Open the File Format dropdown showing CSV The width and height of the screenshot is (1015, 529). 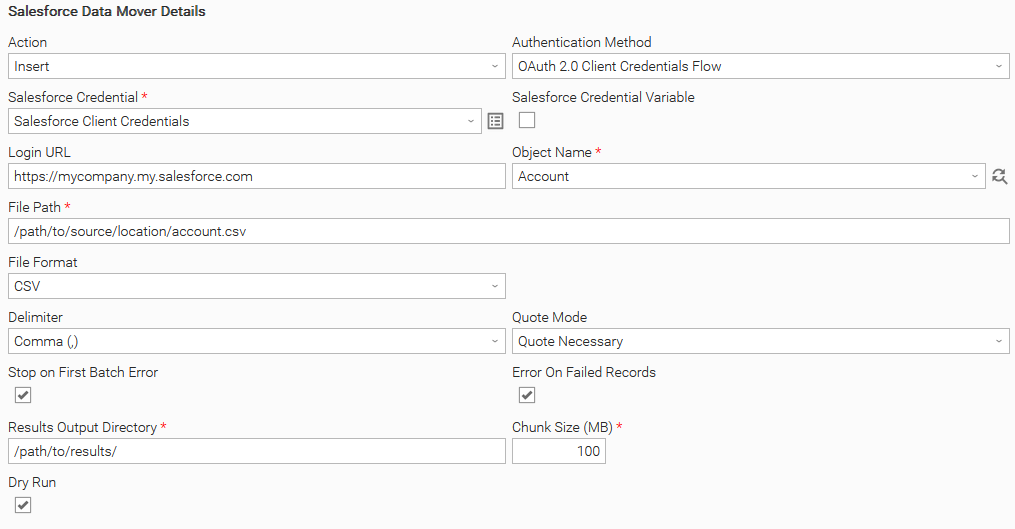pyautogui.click(x=256, y=286)
